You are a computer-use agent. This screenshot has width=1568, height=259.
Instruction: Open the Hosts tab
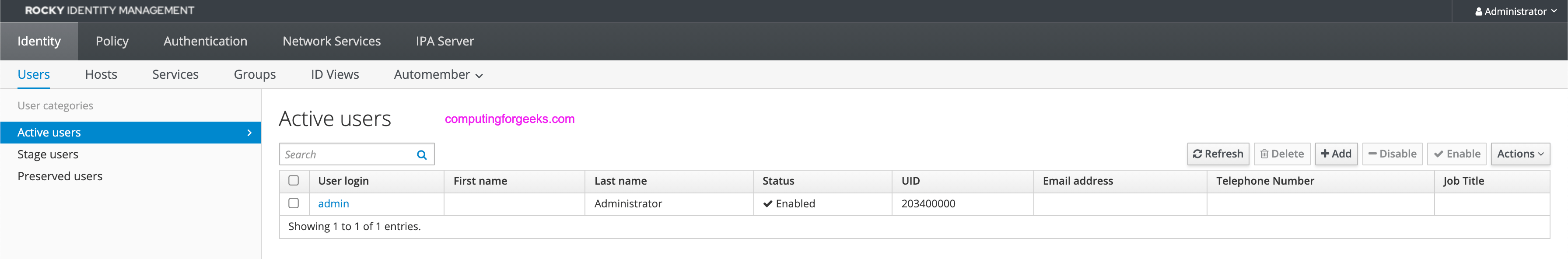[x=101, y=75]
